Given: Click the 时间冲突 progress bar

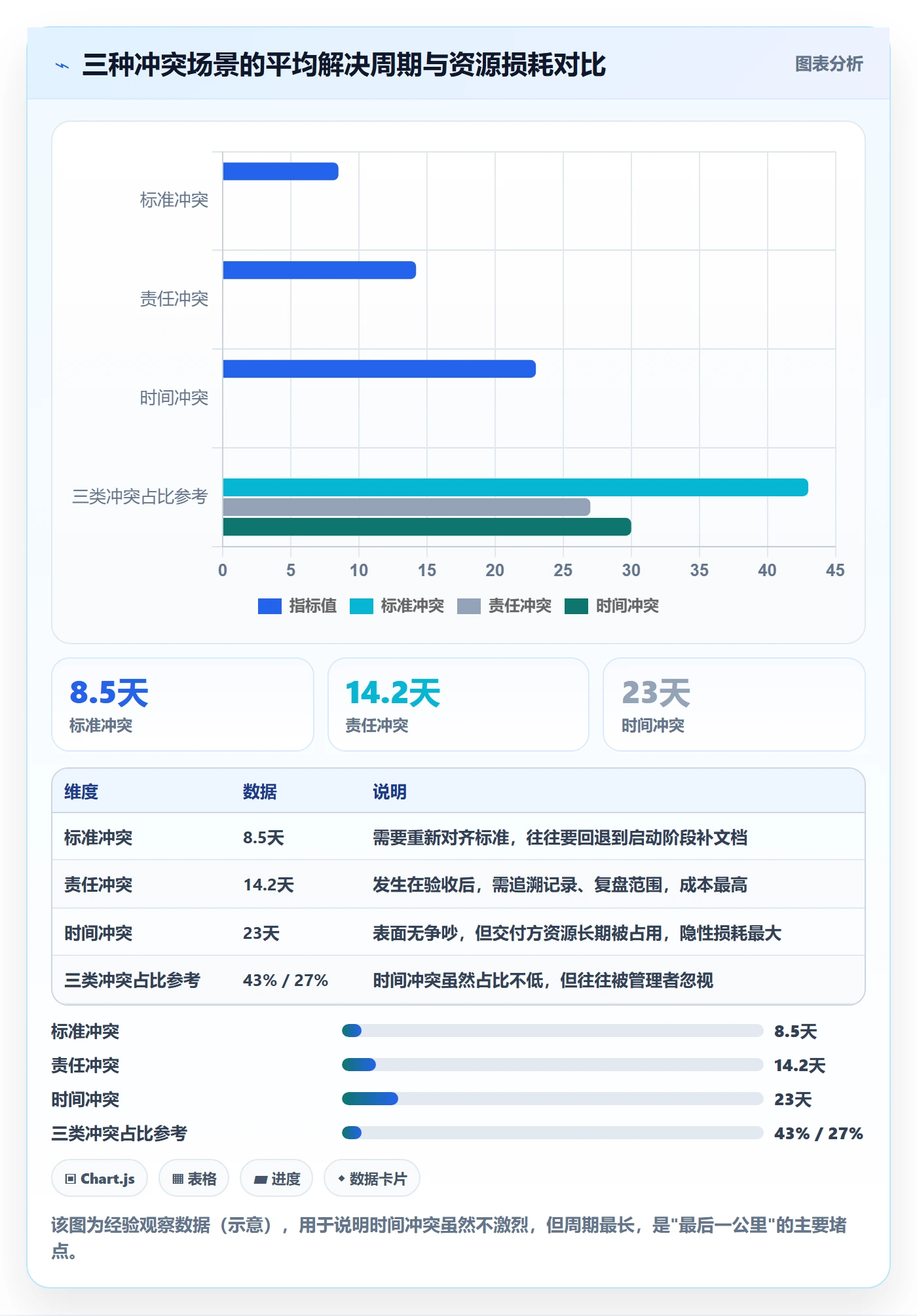Looking at the screenshot, I should tap(553, 1099).
